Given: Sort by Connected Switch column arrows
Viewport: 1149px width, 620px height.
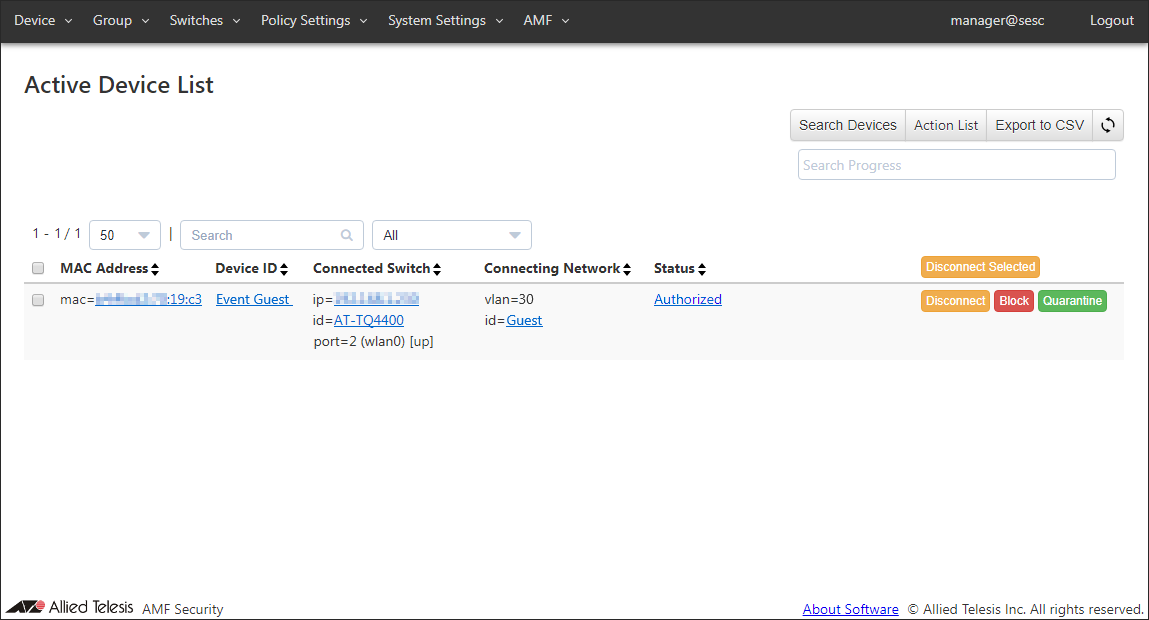Looking at the screenshot, I should [437, 269].
